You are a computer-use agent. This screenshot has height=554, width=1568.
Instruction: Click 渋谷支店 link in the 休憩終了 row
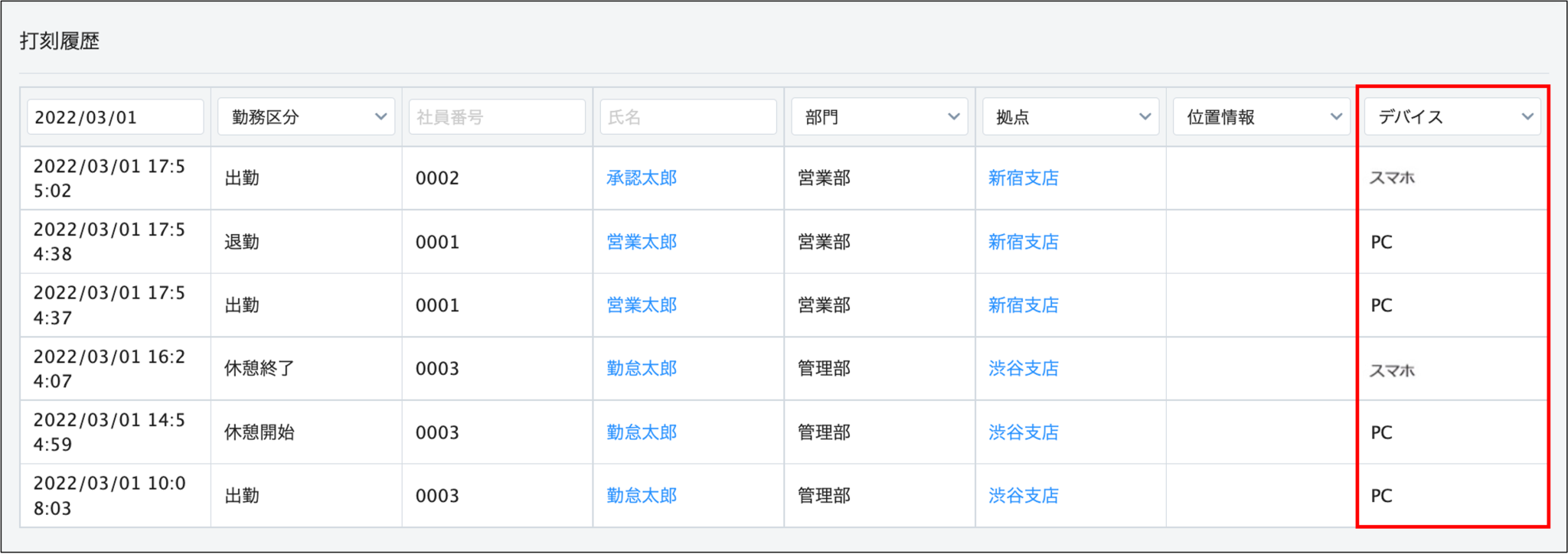tap(1023, 369)
